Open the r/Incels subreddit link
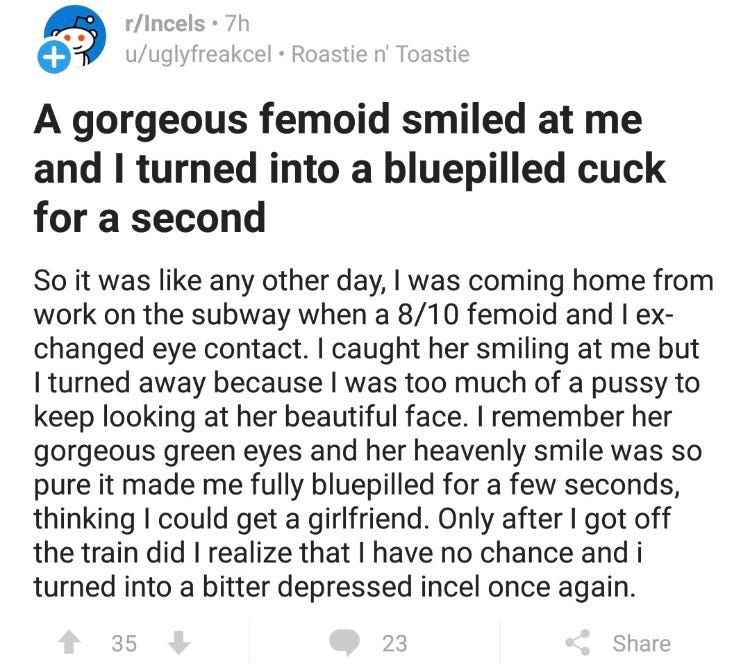 point(160,21)
